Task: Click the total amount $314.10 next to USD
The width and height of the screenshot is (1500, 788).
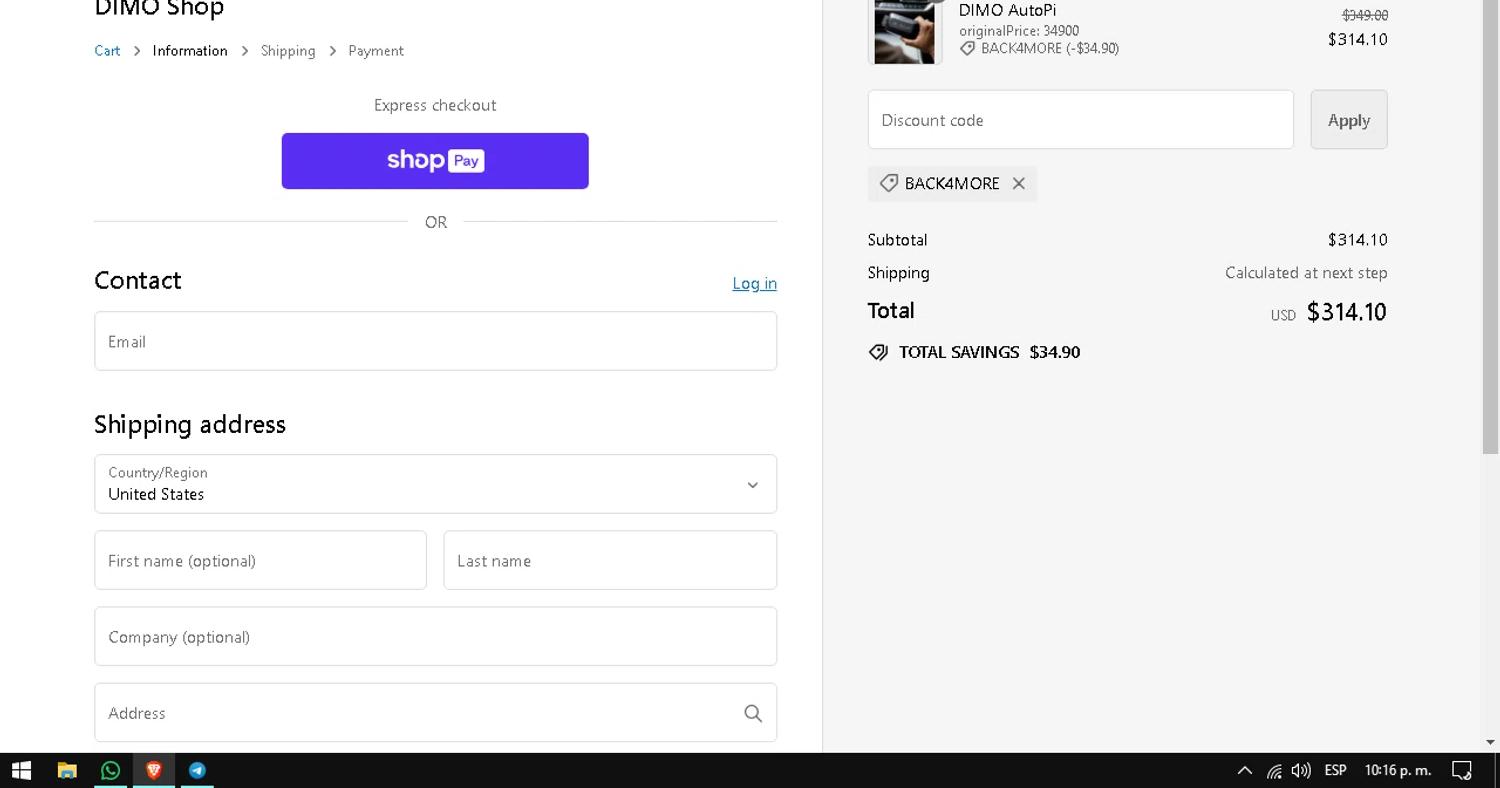Action: click(1347, 312)
